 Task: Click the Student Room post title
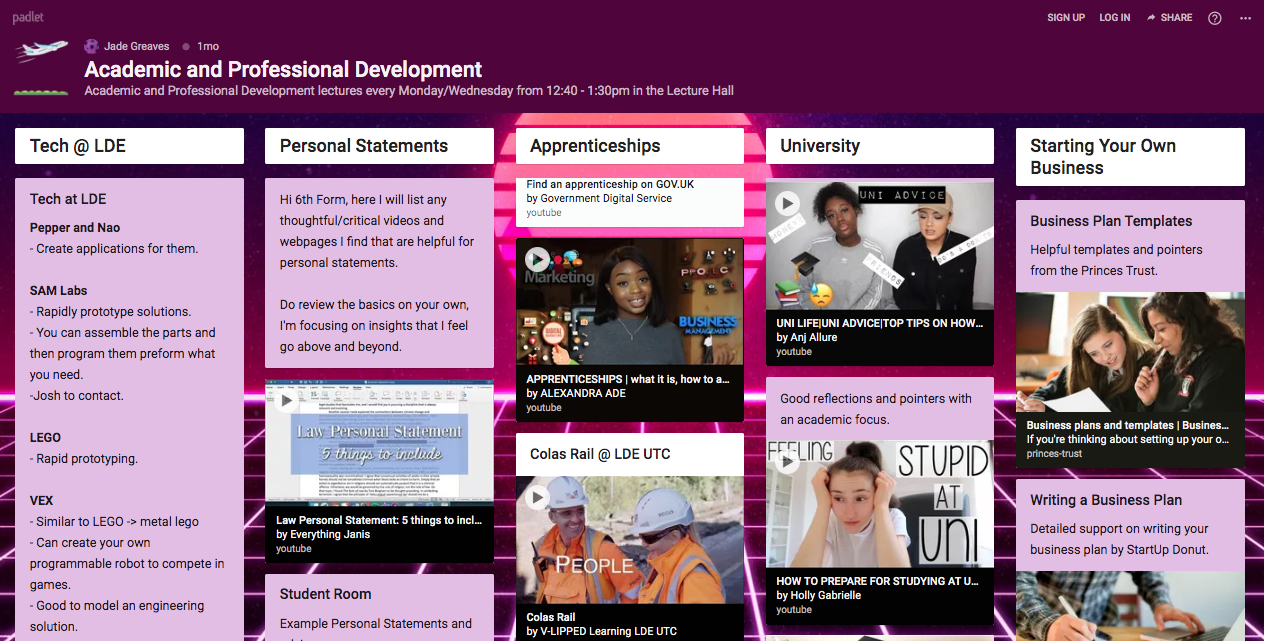click(x=325, y=594)
